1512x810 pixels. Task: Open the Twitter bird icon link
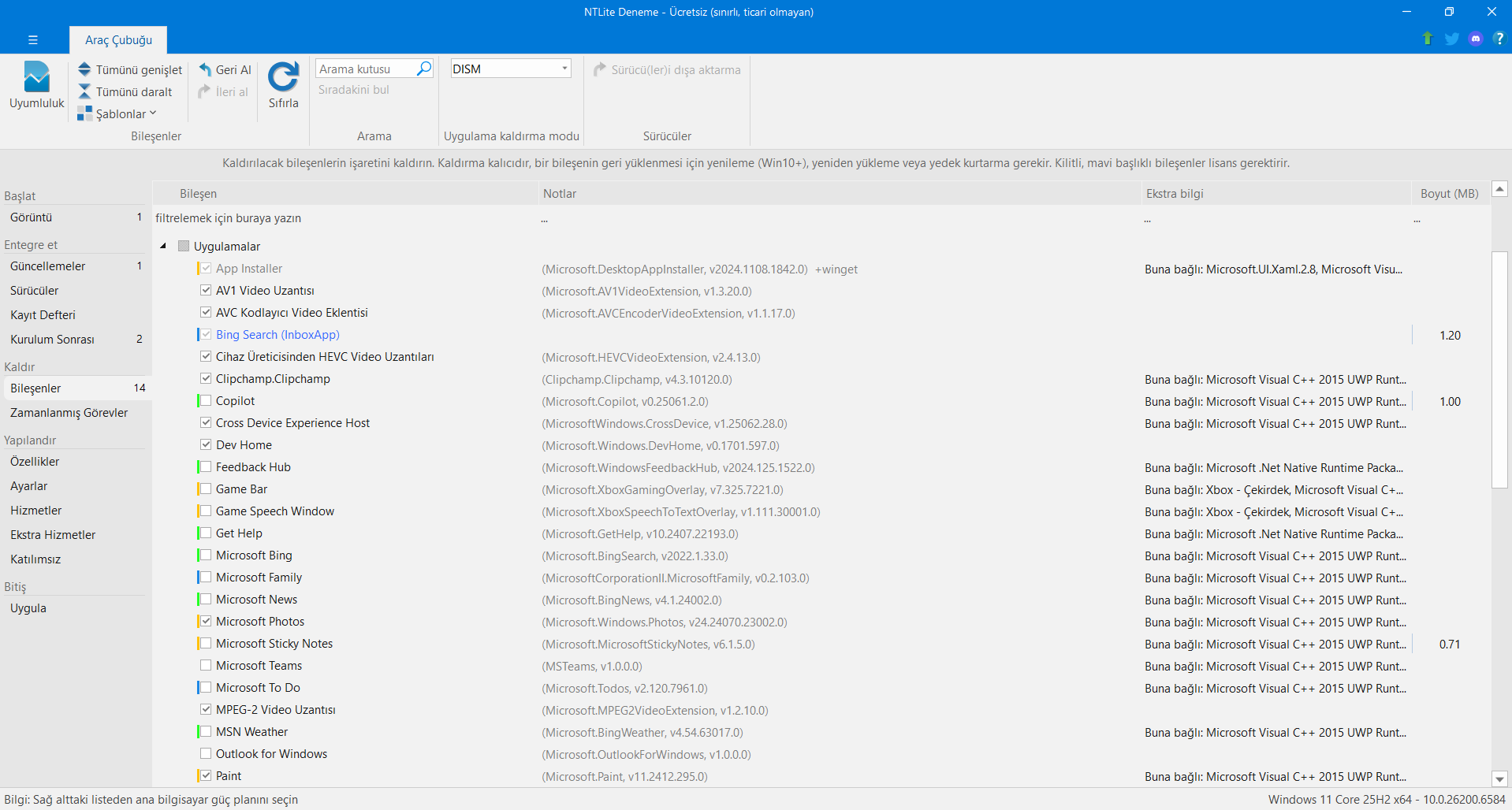[1451, 39]
